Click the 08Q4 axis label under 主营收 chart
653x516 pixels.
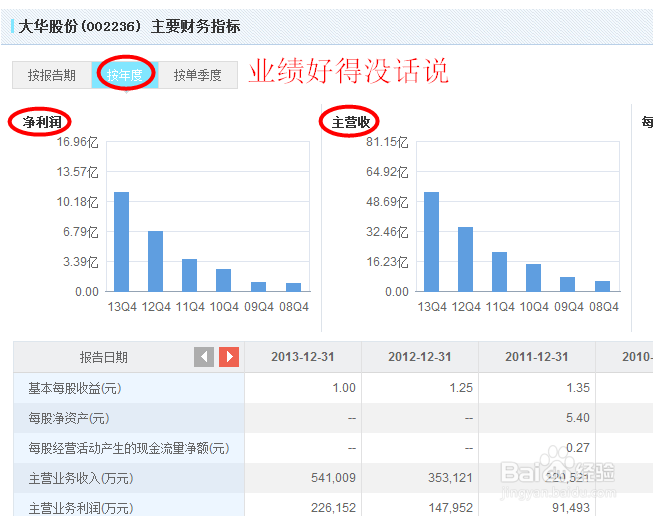click(604, 307)
